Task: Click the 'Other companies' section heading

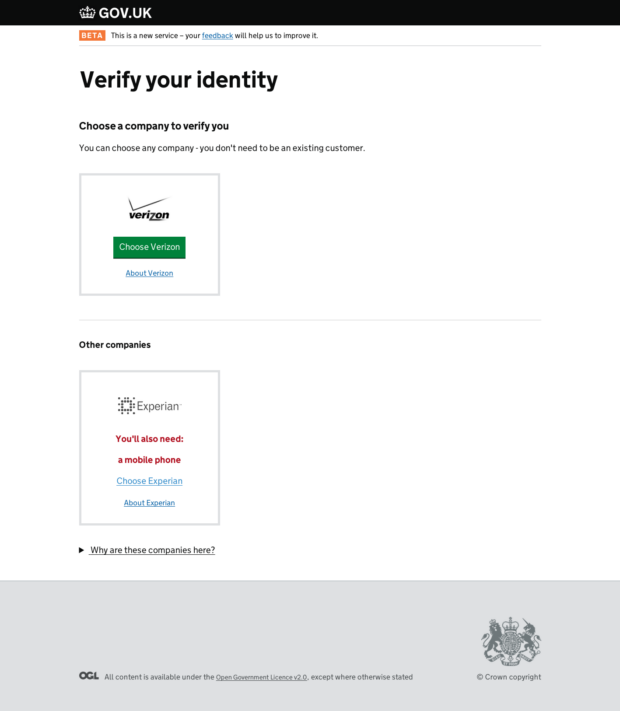Action: tap(115, 345)
